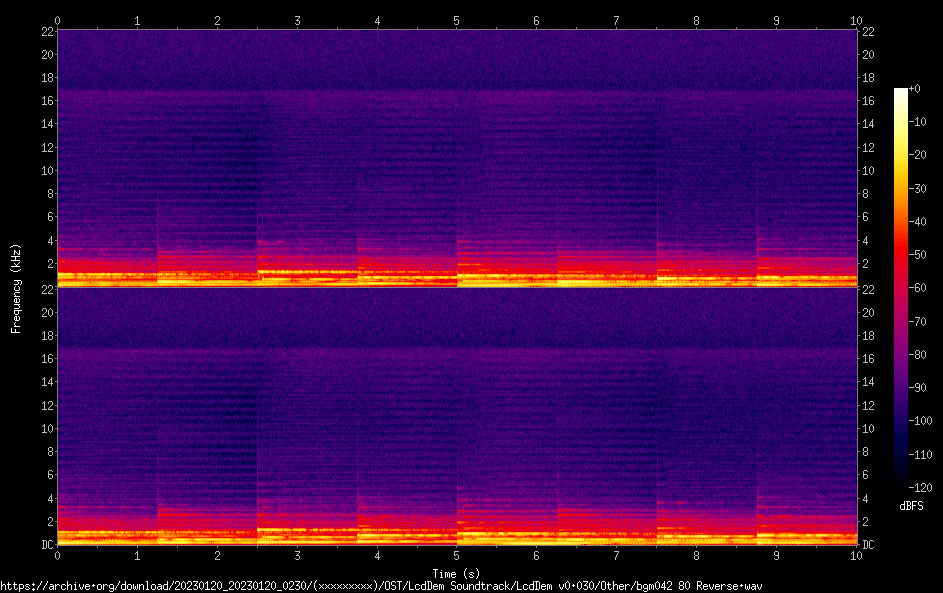This screenshot has width=943, height=593.
Task: Click the -120 label at color scale bottom
Action: [917, 488]
